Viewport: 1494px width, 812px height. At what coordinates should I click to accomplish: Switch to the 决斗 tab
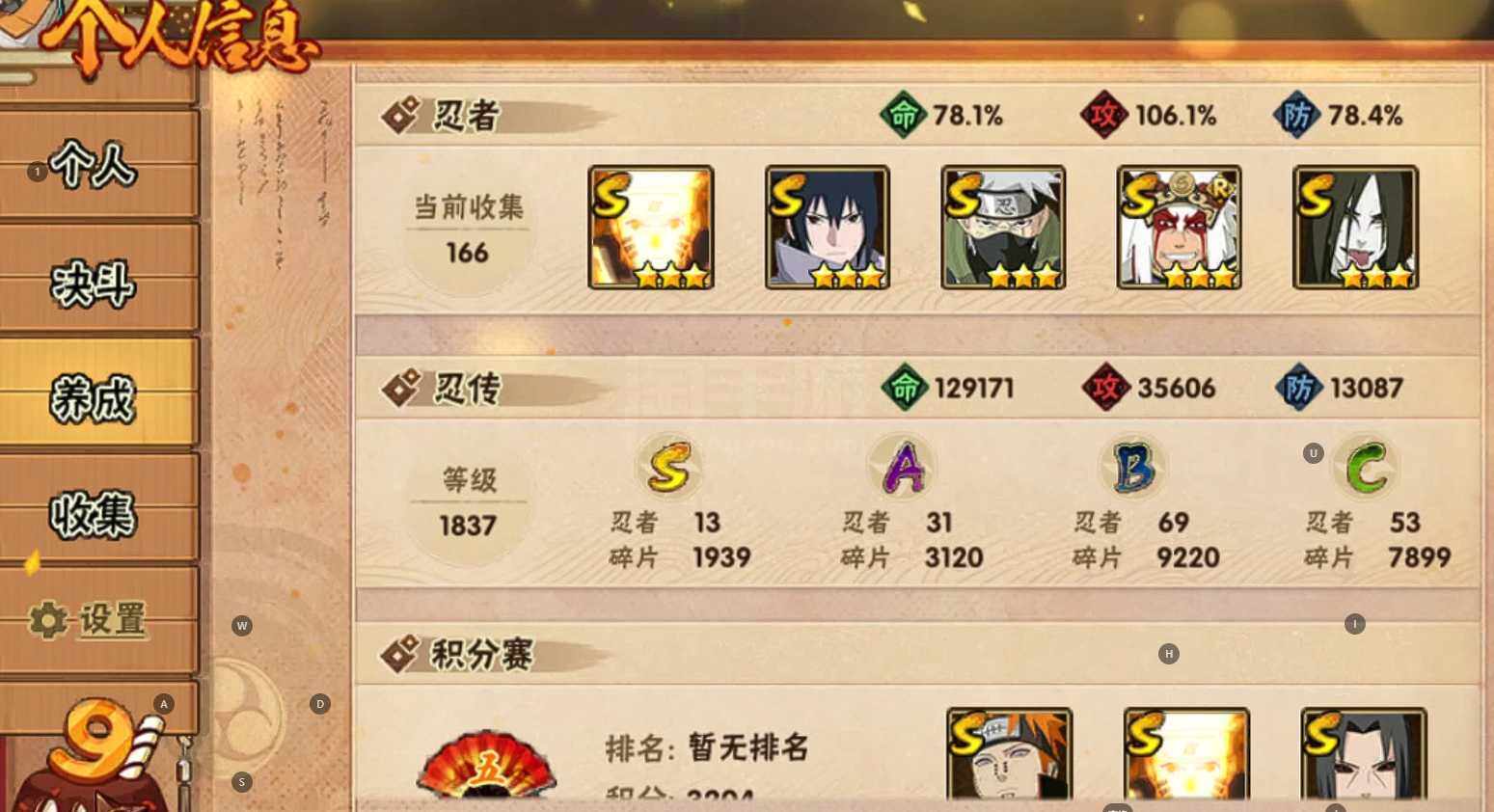pos(98,280)
